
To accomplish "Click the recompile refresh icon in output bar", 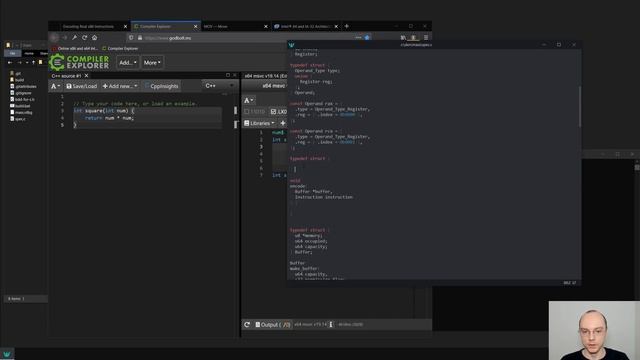I will pos(247,324).
